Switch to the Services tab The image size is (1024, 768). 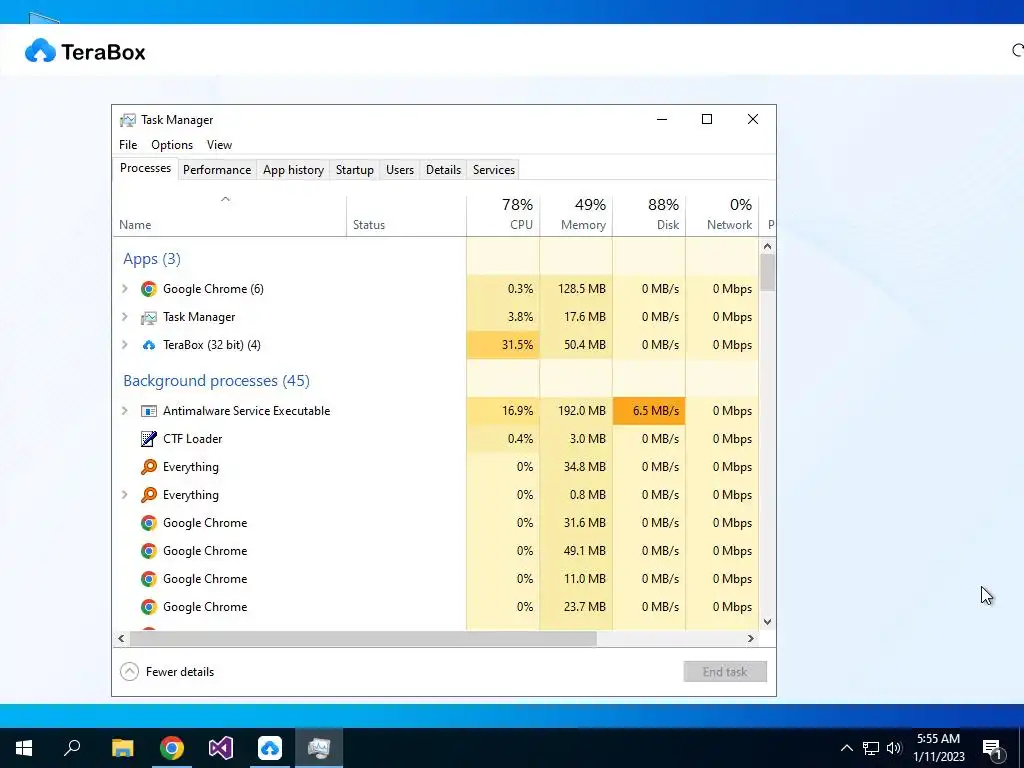494,170
